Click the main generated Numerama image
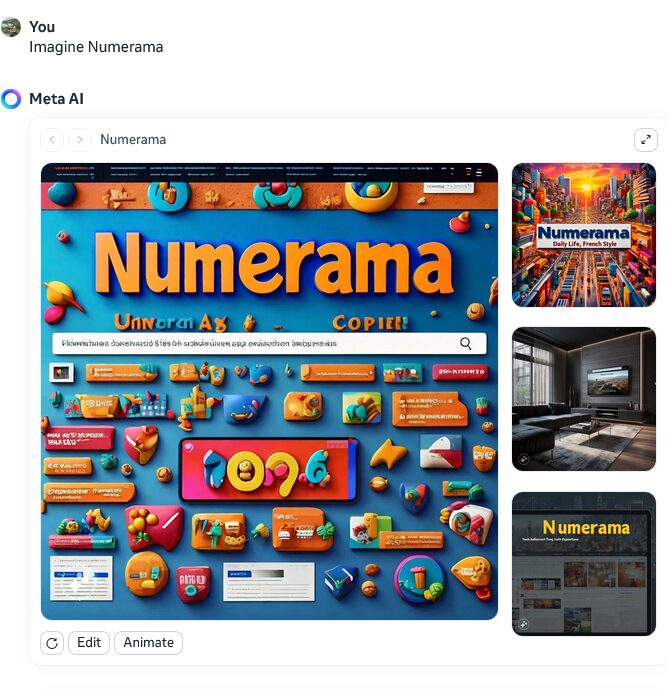668x695 pixels. tap(270, 391)
